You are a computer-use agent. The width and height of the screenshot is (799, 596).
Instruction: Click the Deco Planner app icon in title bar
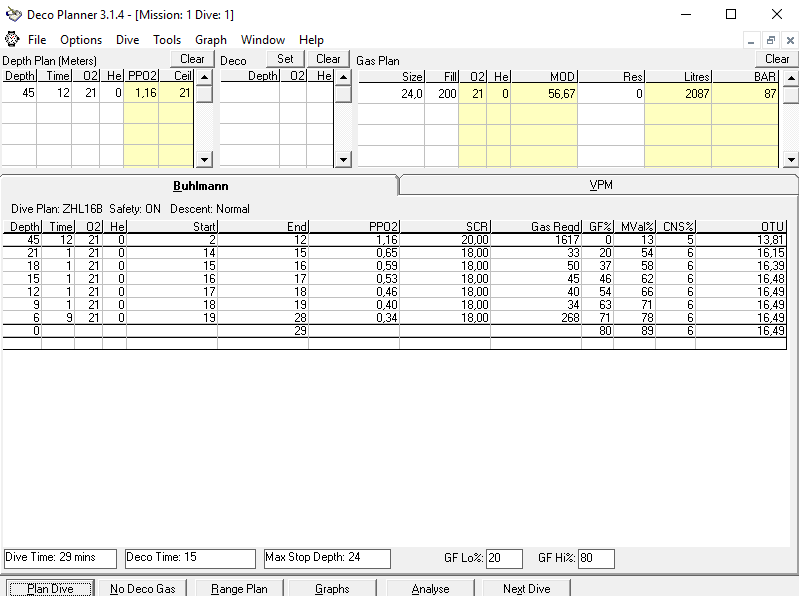(x=13, y=14)
